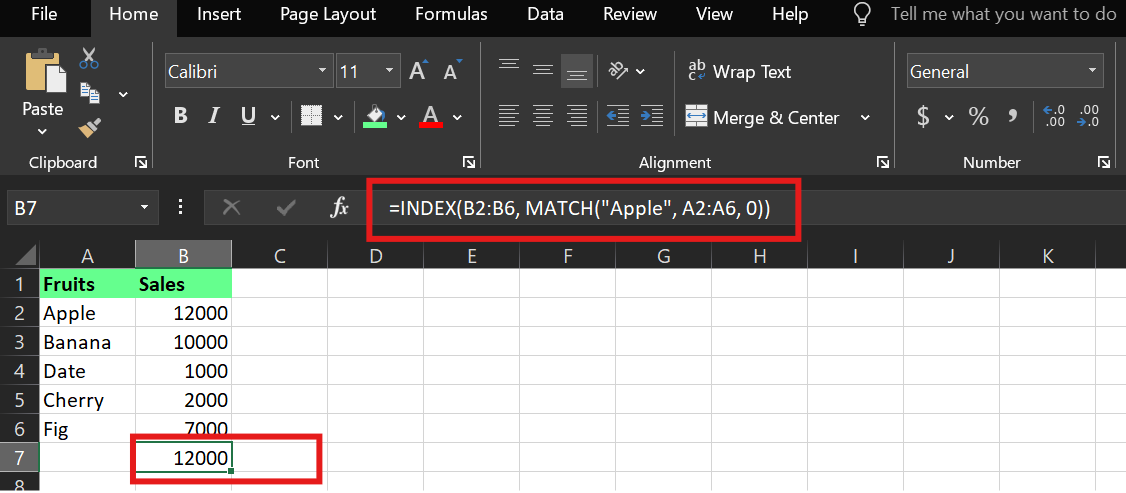Open Font settings dialog launcher
The height and width of the screenshot is (493, 1126).
pyautogui.click(x=468, y=163)
